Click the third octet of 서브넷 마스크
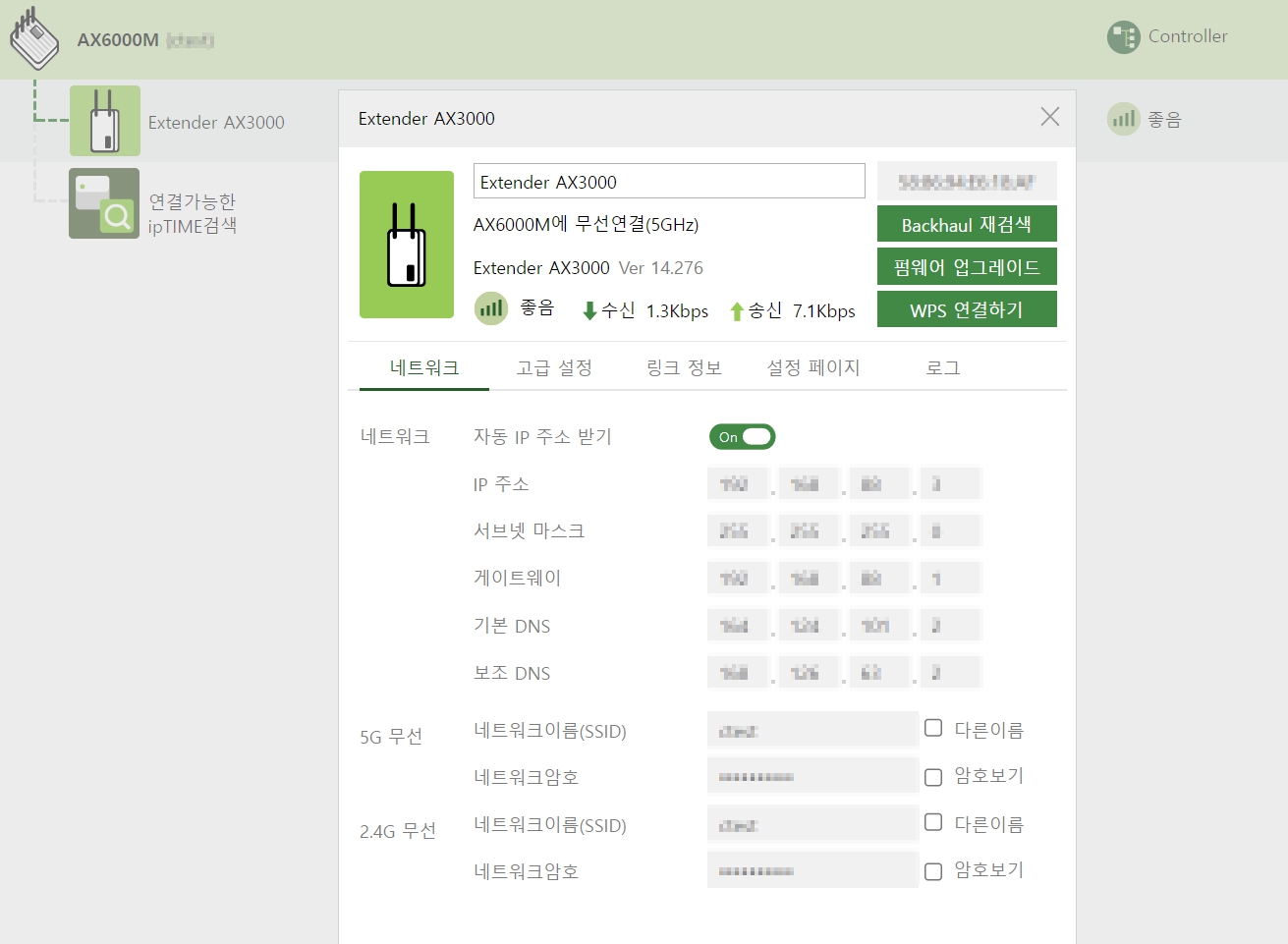 point(879,530)
